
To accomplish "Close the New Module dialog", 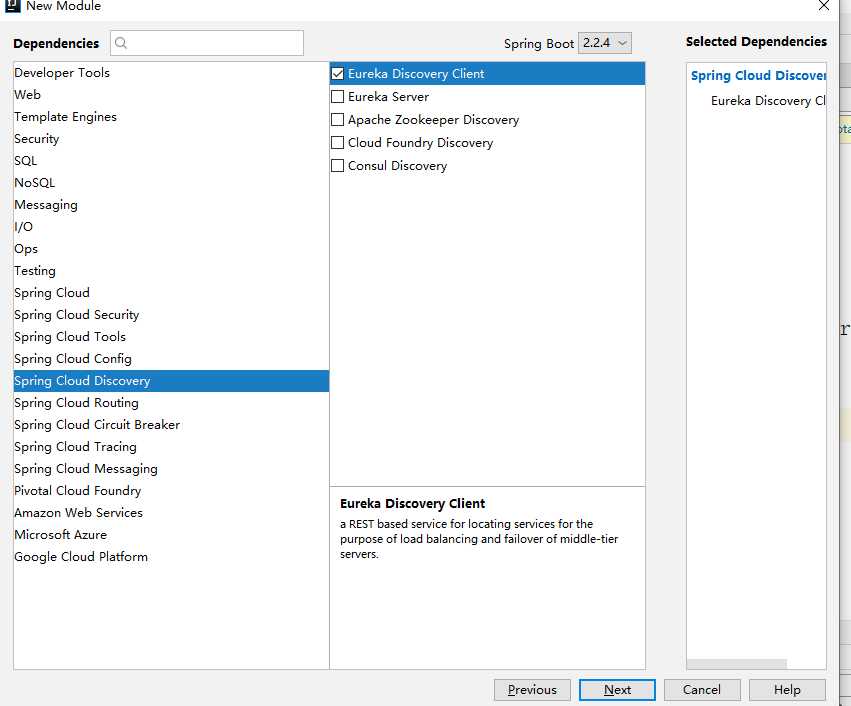I will pyautogui.click(x=823, y=5).
